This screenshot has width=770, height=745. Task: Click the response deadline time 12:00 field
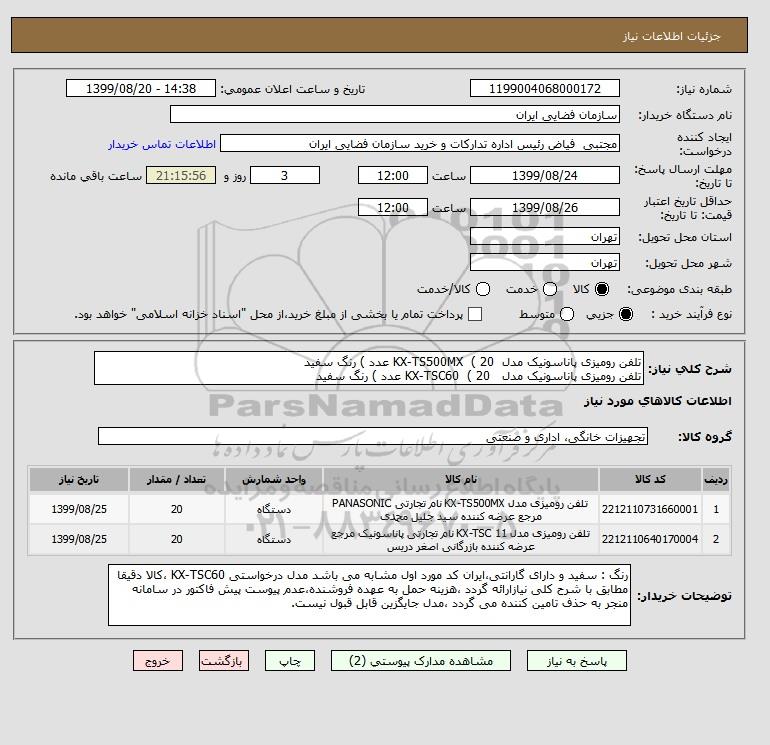coord(393,175)
